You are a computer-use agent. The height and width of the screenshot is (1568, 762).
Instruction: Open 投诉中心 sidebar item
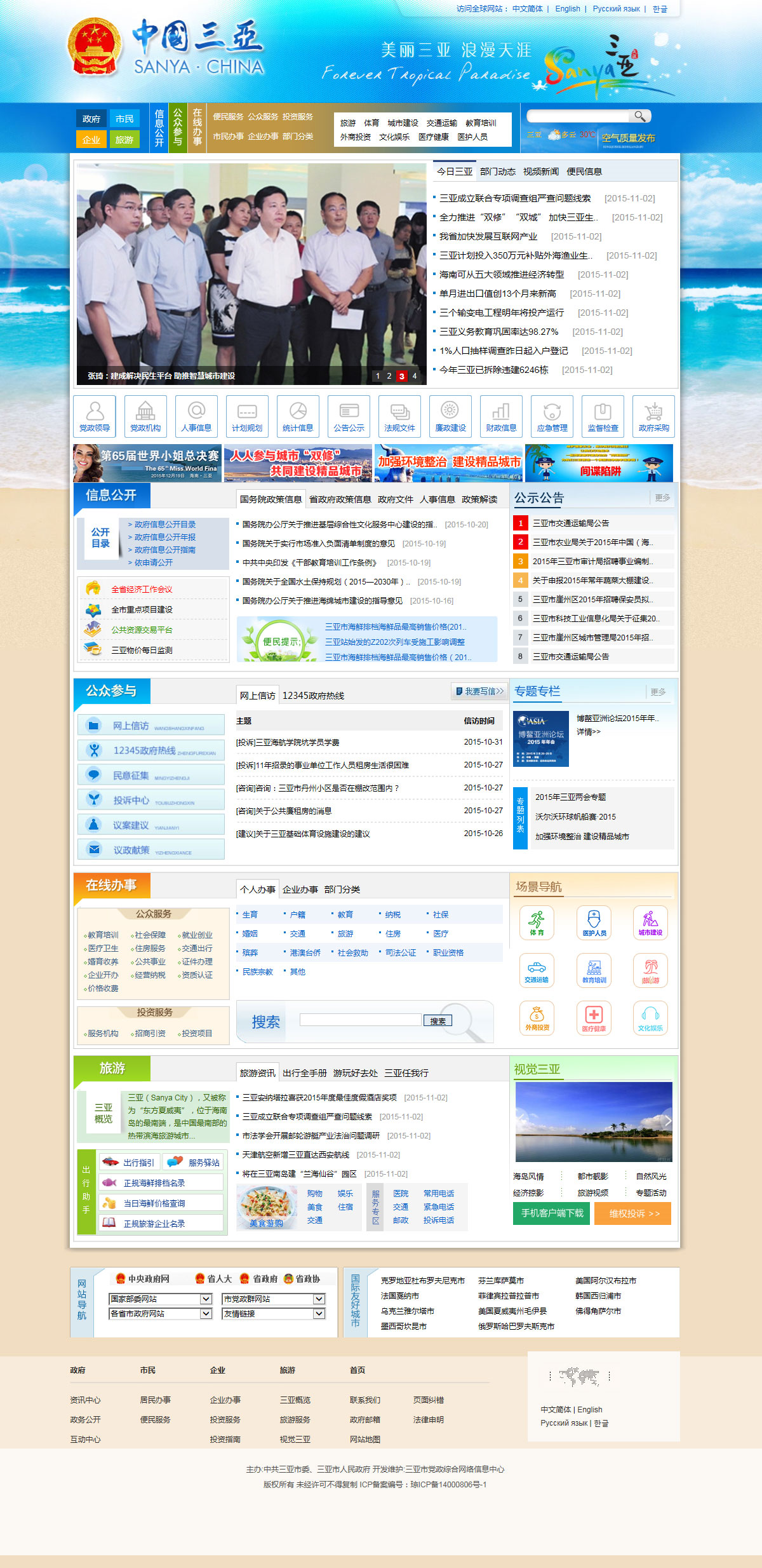(151, 800)
